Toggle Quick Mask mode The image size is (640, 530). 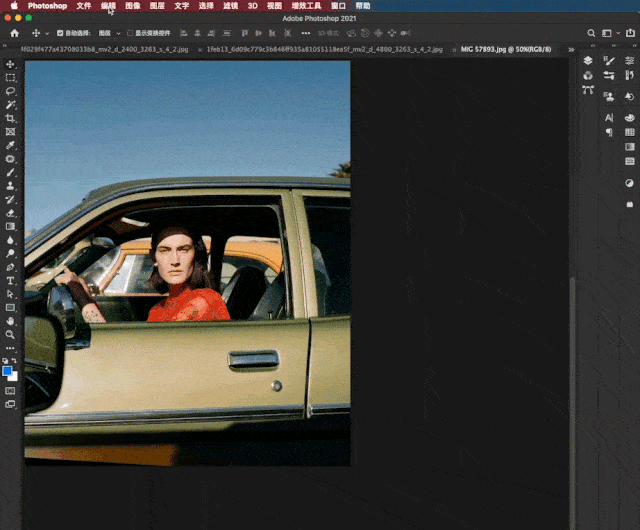pyautogui.click(x=10, y=391)
